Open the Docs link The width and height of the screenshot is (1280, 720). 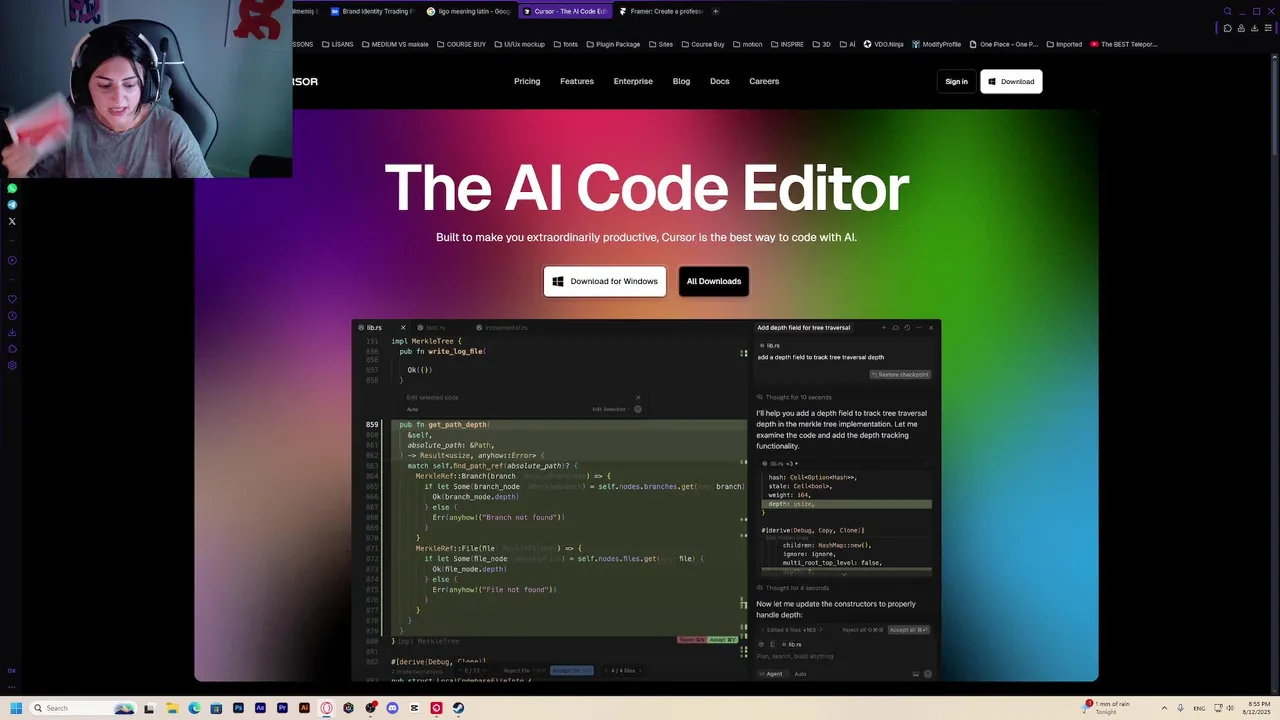[x=720, y=81]
